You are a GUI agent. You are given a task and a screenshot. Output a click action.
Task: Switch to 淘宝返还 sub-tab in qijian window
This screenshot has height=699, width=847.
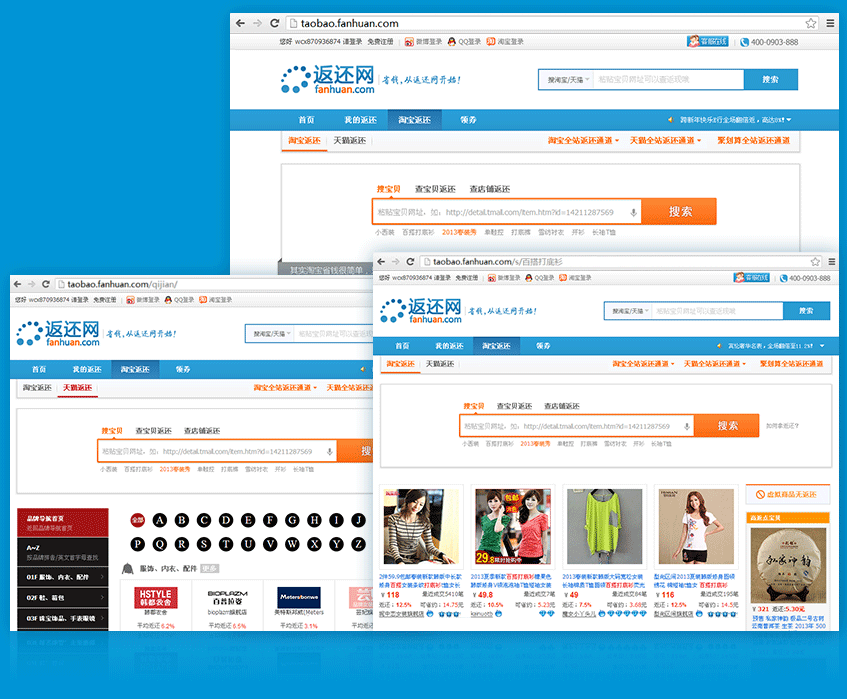37,387
